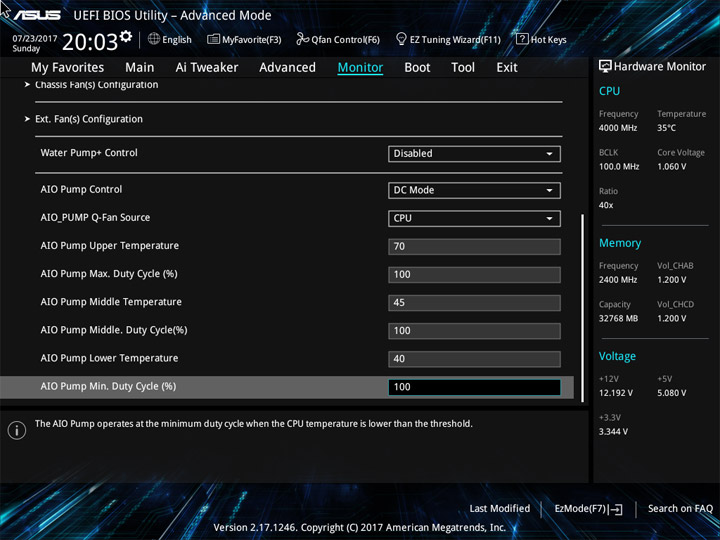Click the 4000 MHz CPU frequency value
The height and width of the screenshot is (540, 720).
618,128
